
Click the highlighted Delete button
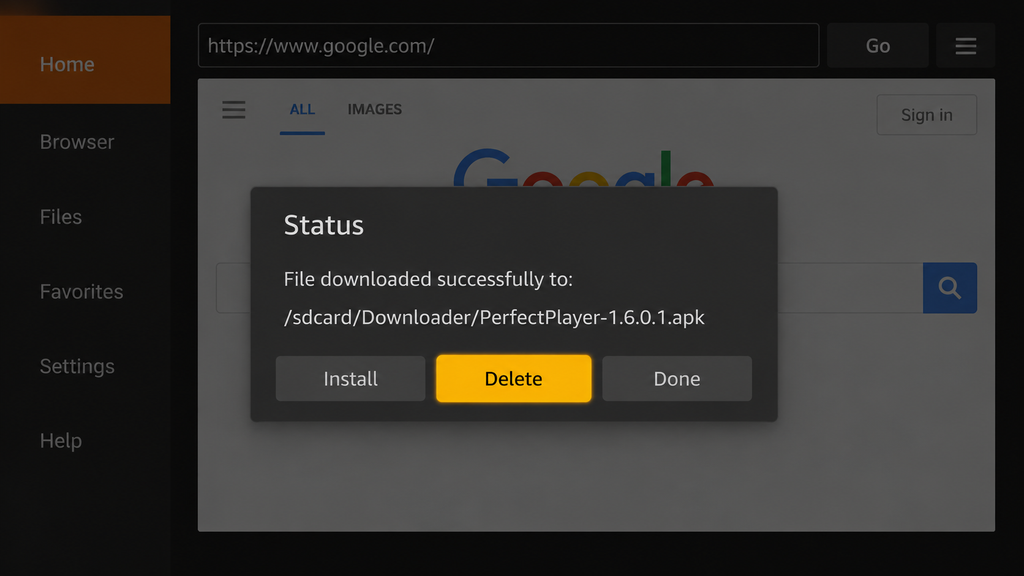(x=513, y=379)
